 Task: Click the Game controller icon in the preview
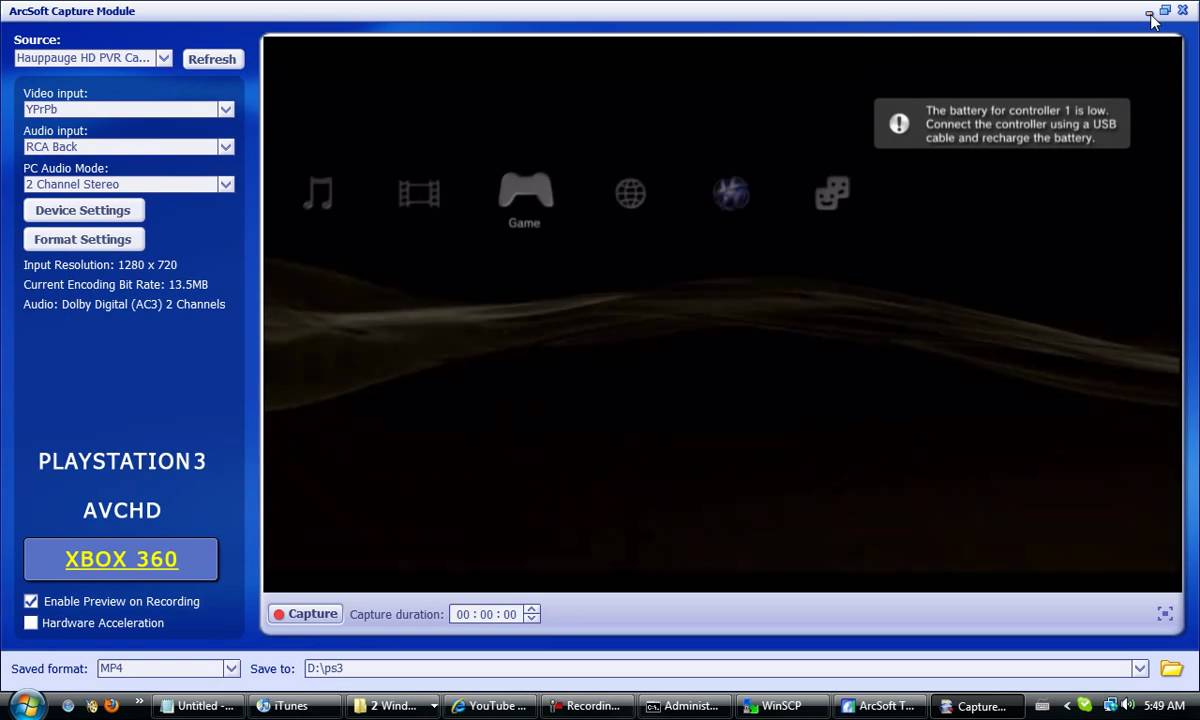point(525,190)
